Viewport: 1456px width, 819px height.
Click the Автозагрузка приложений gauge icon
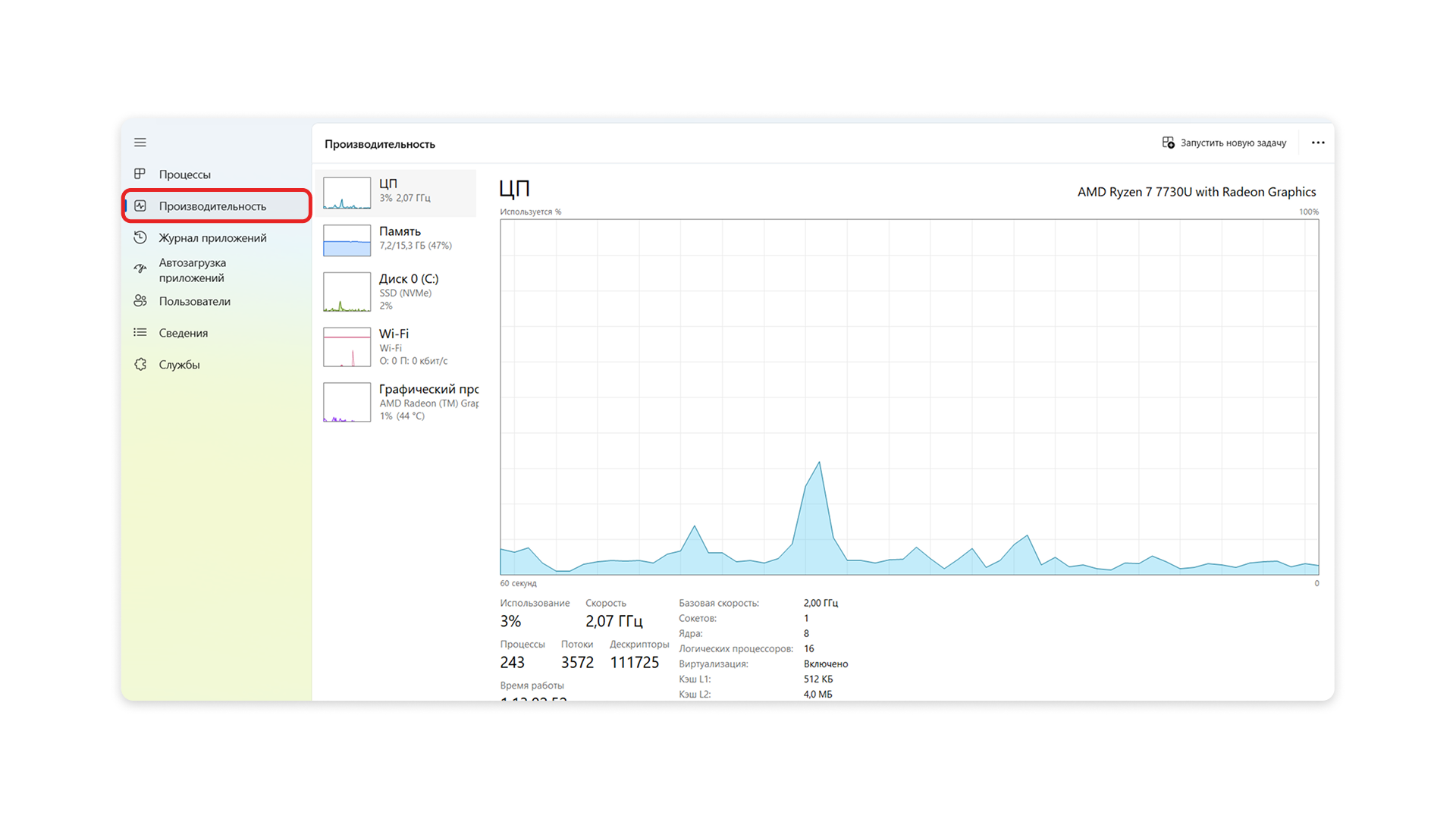pyautogui.click(x=140, y=268)
